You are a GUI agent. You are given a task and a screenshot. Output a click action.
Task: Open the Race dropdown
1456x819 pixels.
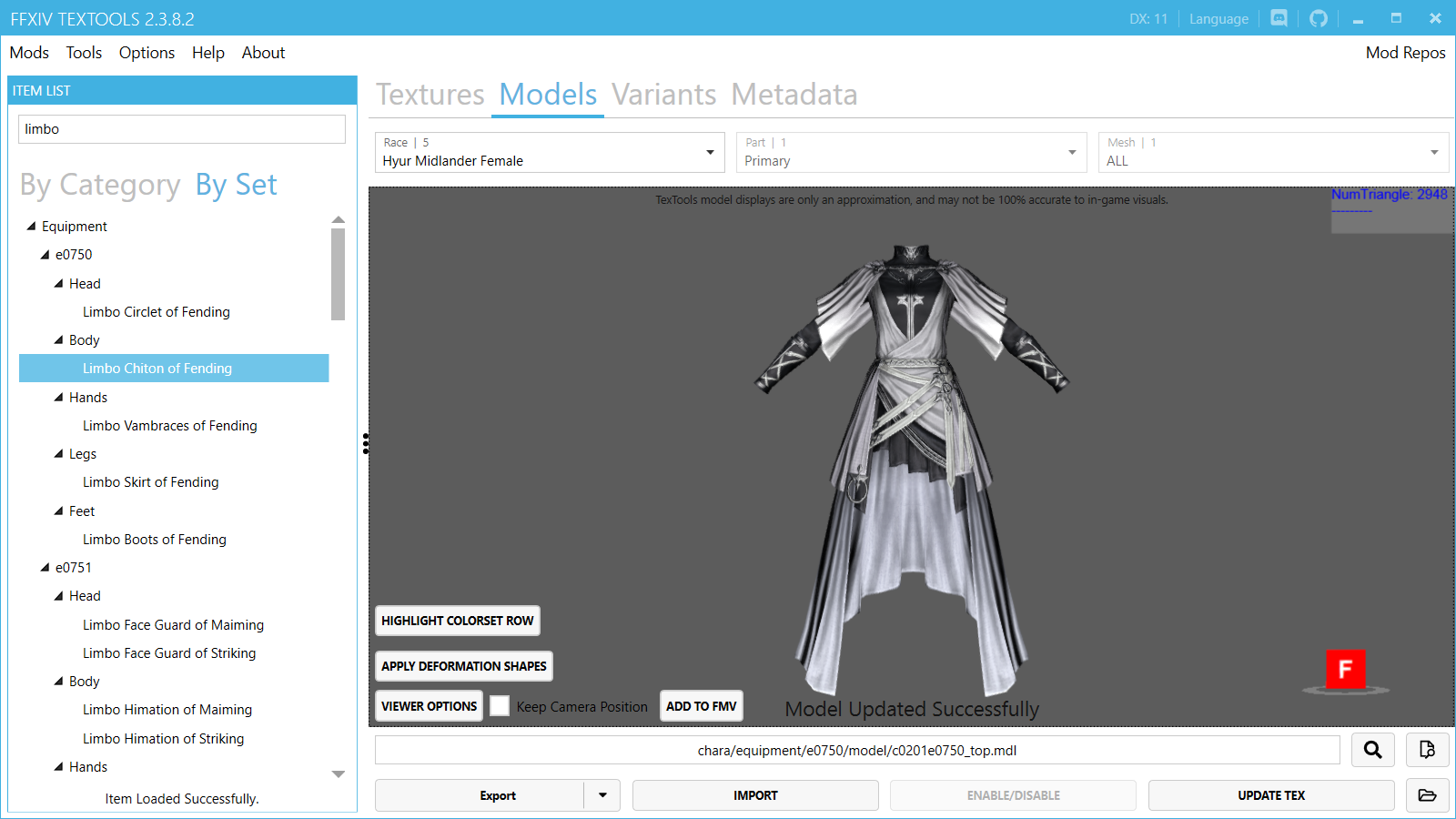[550, 152]
